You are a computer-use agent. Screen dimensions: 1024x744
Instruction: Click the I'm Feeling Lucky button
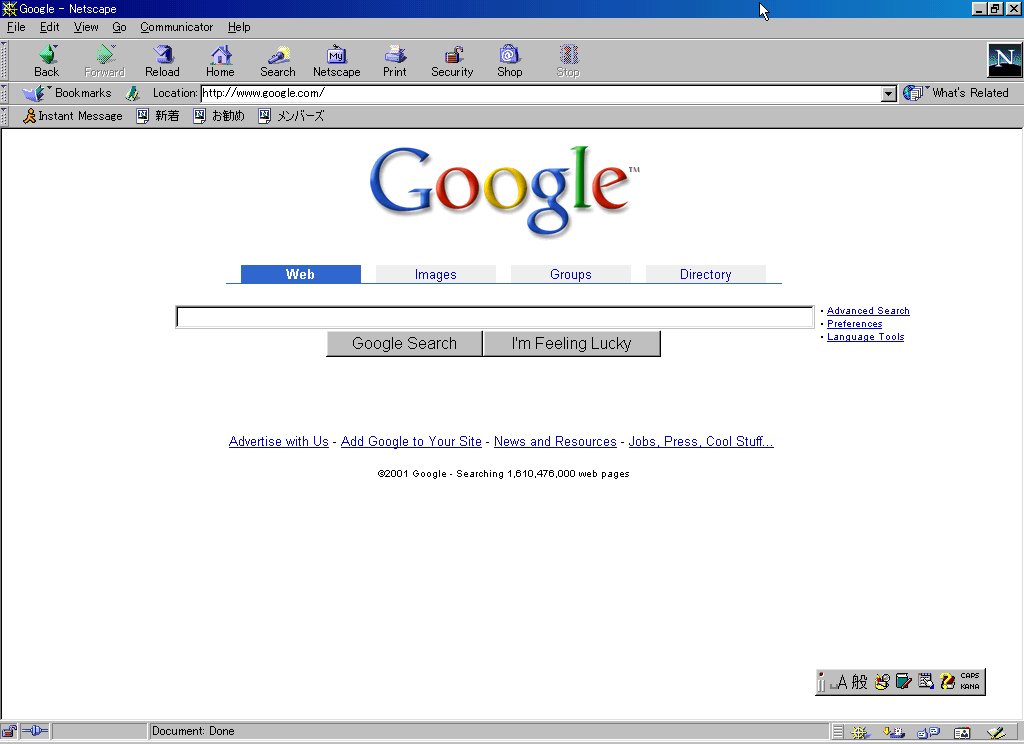(x=571, y=344)
